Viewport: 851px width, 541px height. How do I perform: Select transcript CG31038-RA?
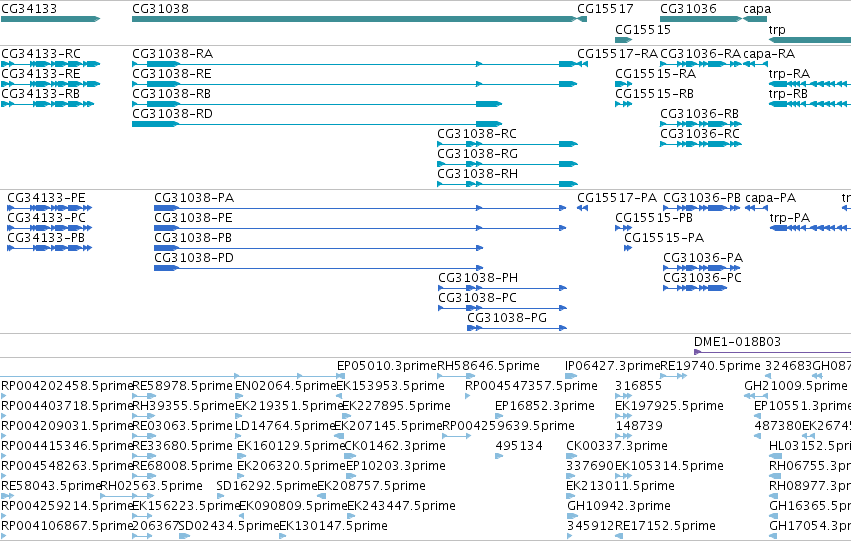coord(173,54)
